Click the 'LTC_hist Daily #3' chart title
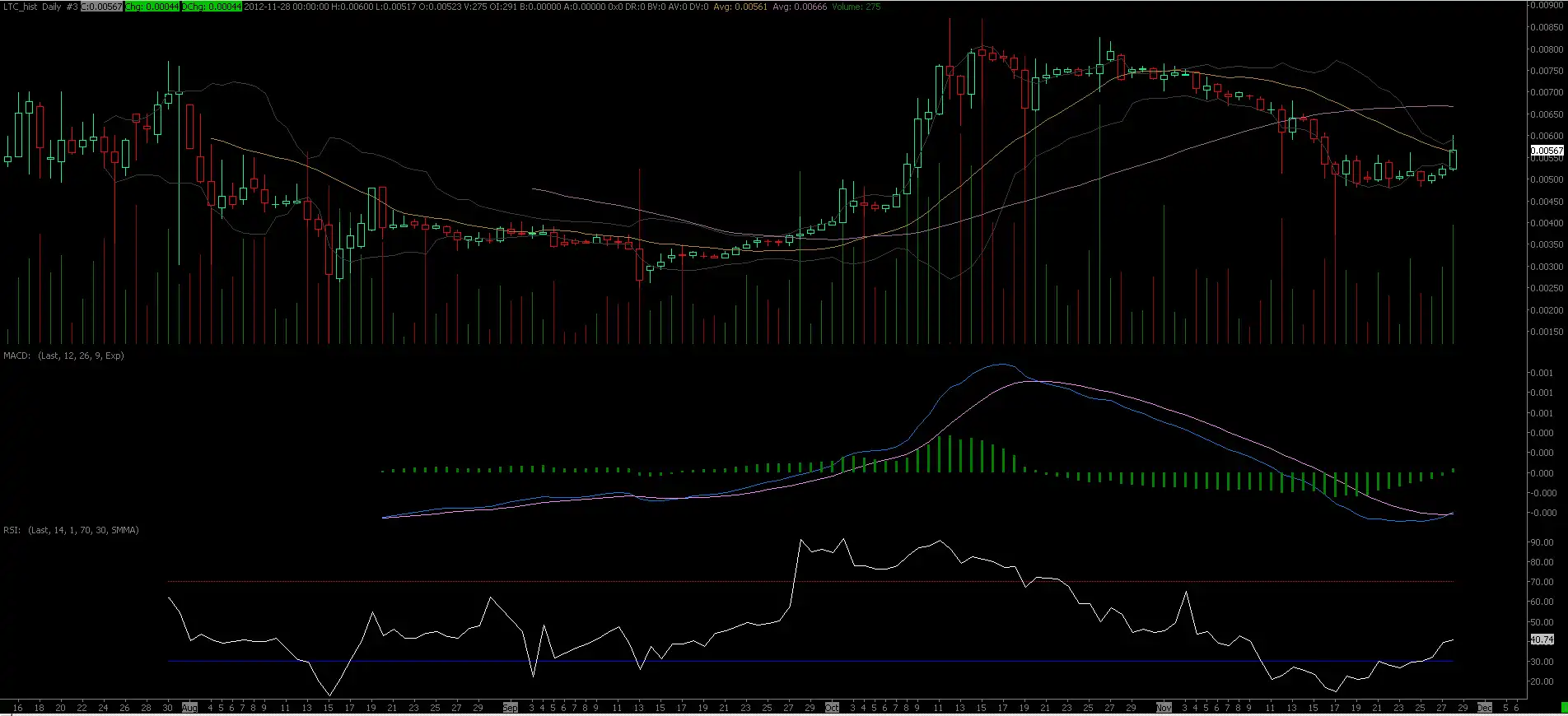Screen dimensions: 1568x716 coord(40,7)
